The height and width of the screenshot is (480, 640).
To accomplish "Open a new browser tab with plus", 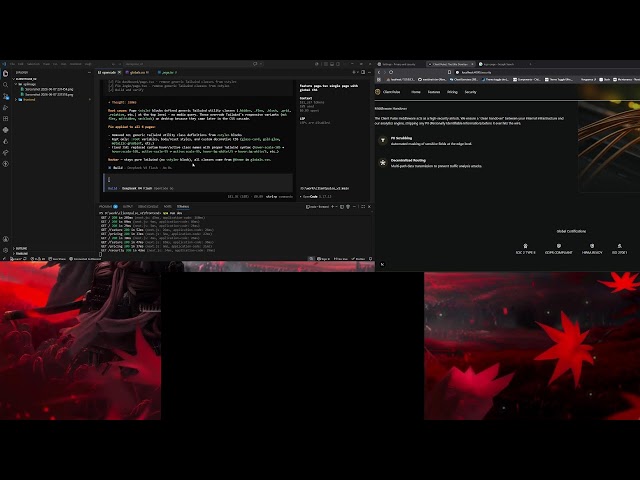I will [x=530, y=64].
